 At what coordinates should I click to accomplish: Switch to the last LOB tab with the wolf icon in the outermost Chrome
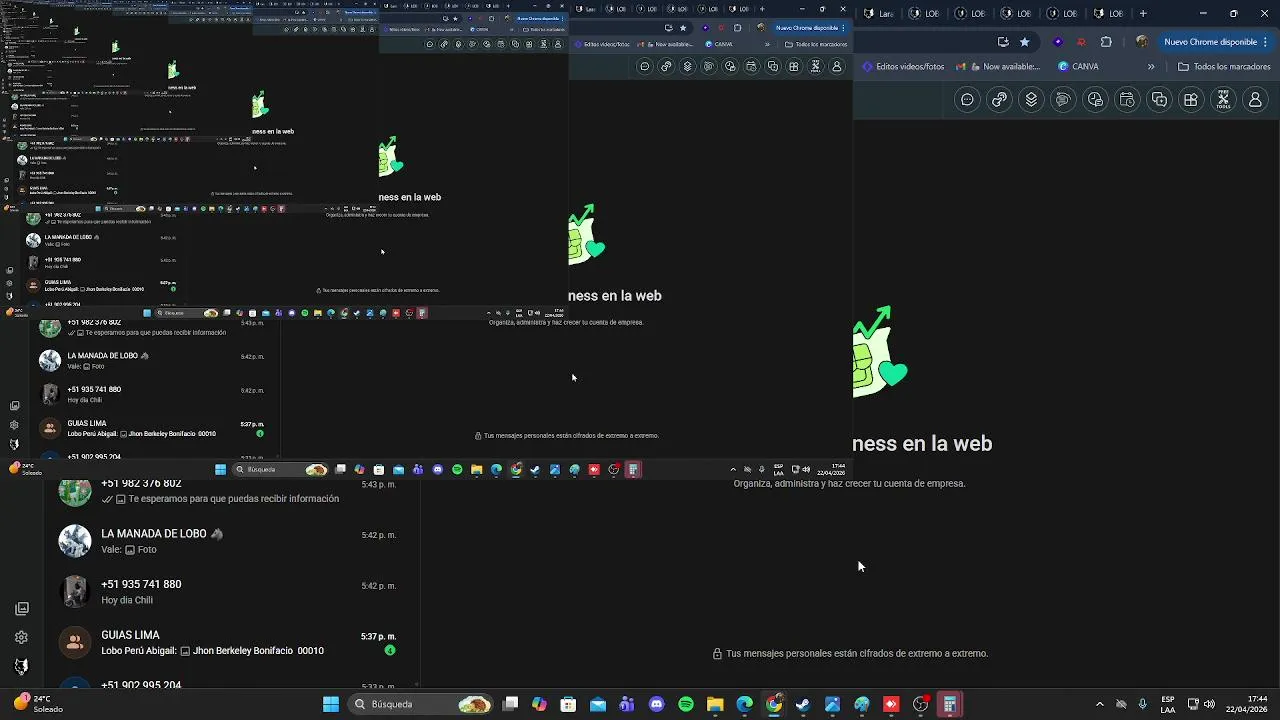point(1107,13)
